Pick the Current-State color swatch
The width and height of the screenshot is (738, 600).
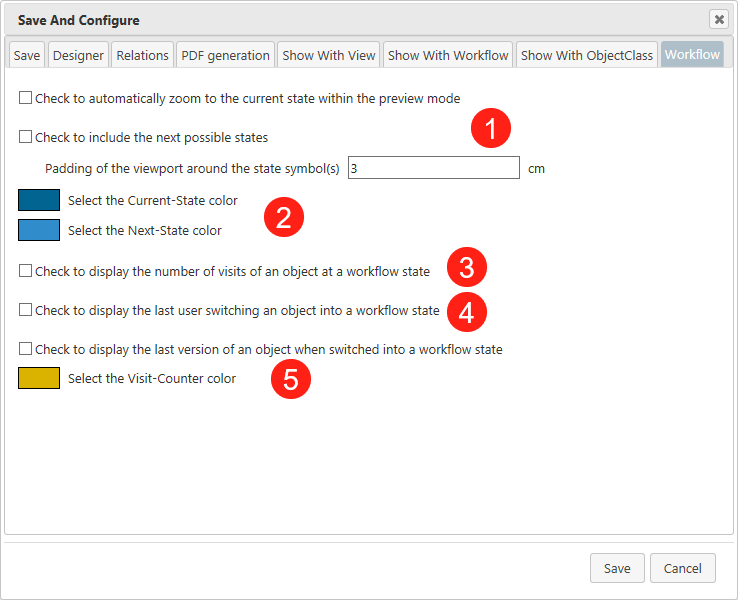point(39,200)
